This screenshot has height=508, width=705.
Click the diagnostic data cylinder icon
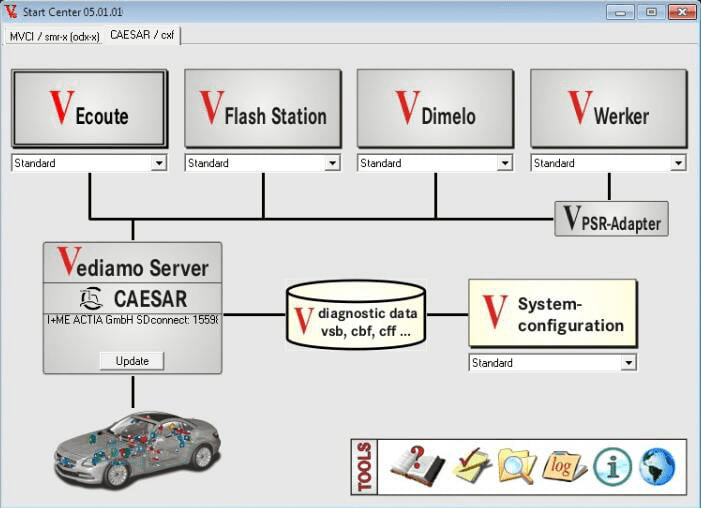coord(355,314)
